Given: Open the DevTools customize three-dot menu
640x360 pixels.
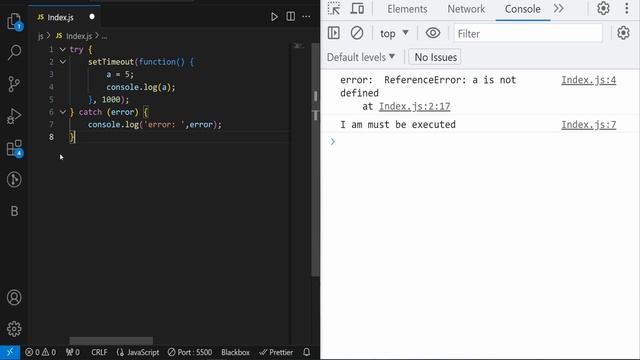Looking at the screenshot, I should pos(627,9).
